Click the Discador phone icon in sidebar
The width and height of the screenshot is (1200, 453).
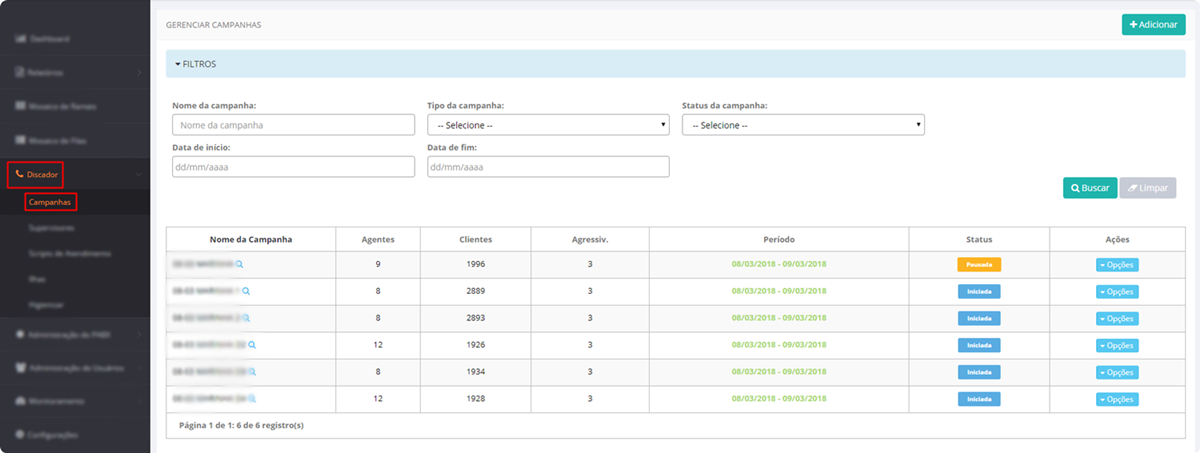click(x=19, y=175)
